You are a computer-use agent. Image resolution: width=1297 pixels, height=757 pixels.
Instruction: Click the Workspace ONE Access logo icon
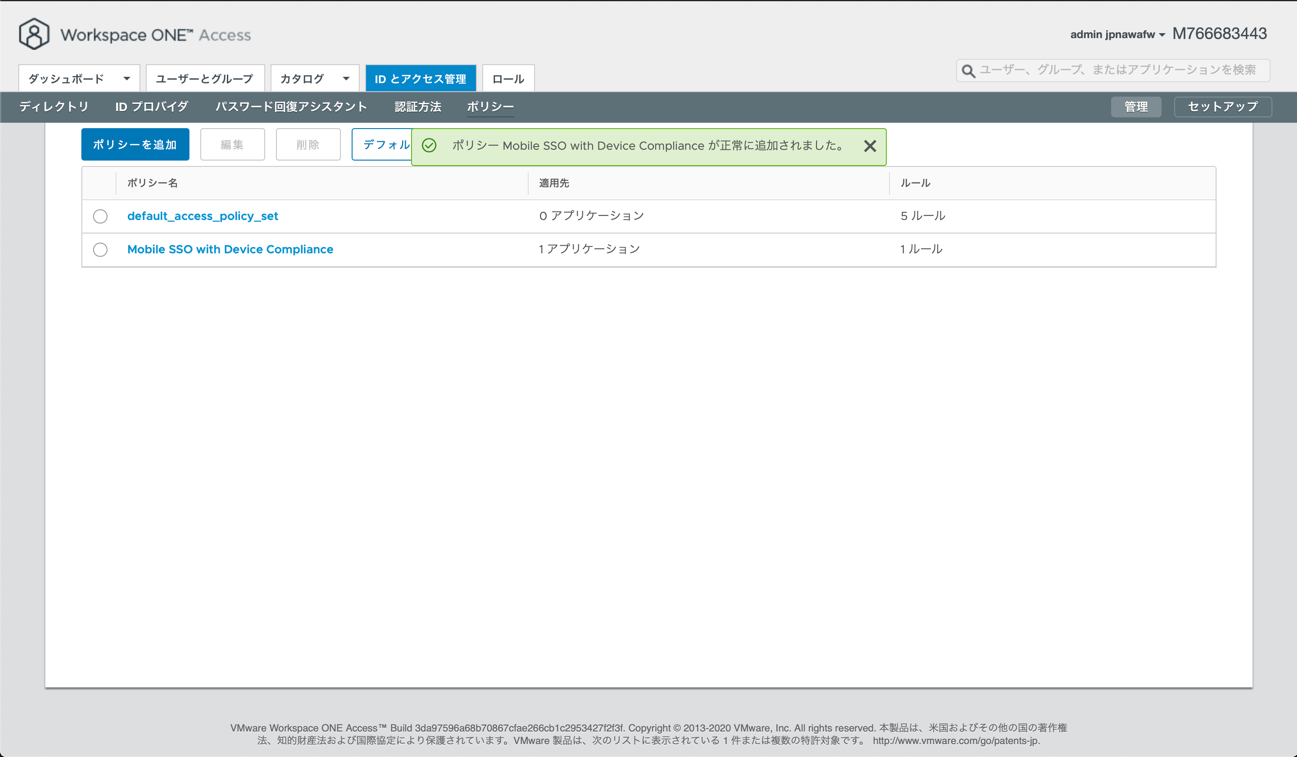pyautogui.click(x=34, y=34)
